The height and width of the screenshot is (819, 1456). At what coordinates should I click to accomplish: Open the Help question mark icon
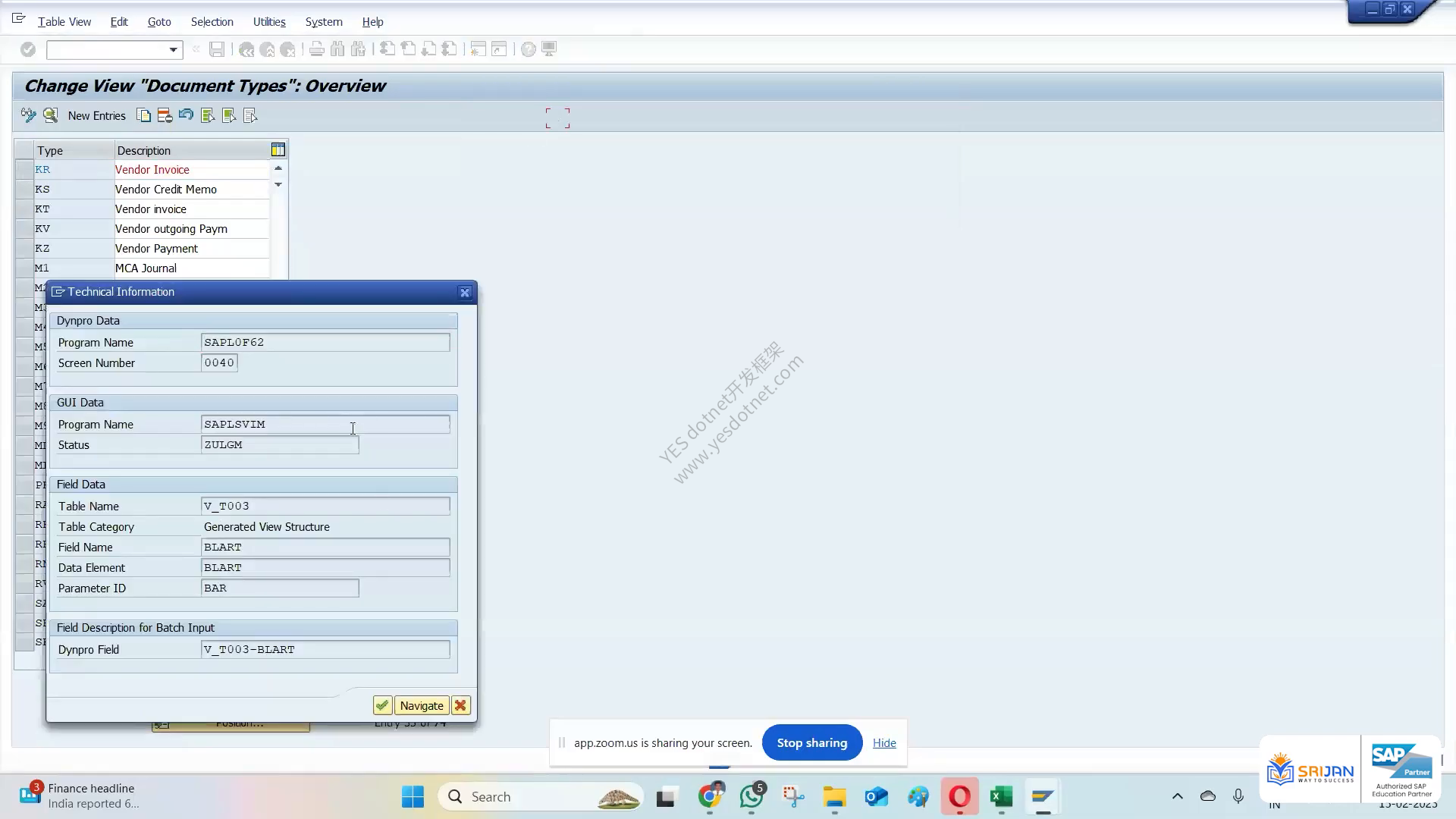(x=529, y=49)
